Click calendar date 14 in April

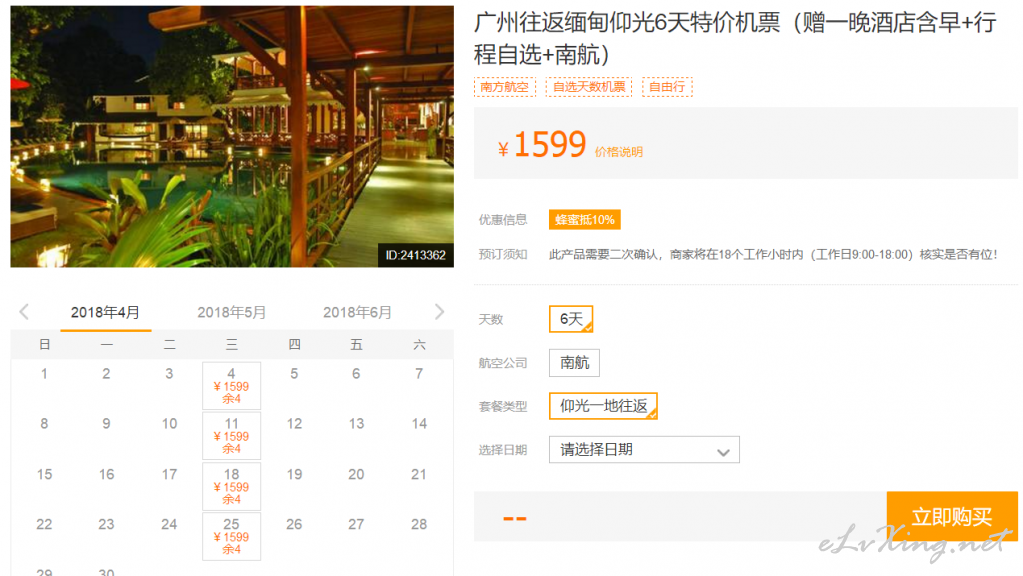point(419,424)
